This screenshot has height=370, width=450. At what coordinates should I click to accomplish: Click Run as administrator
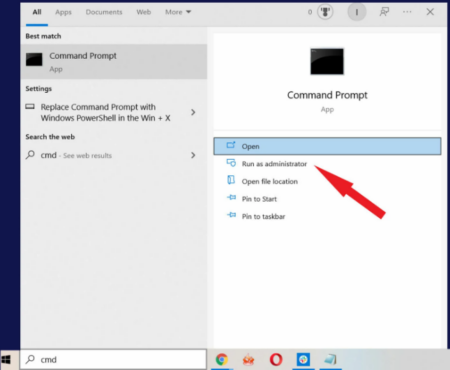coord(274,164)
